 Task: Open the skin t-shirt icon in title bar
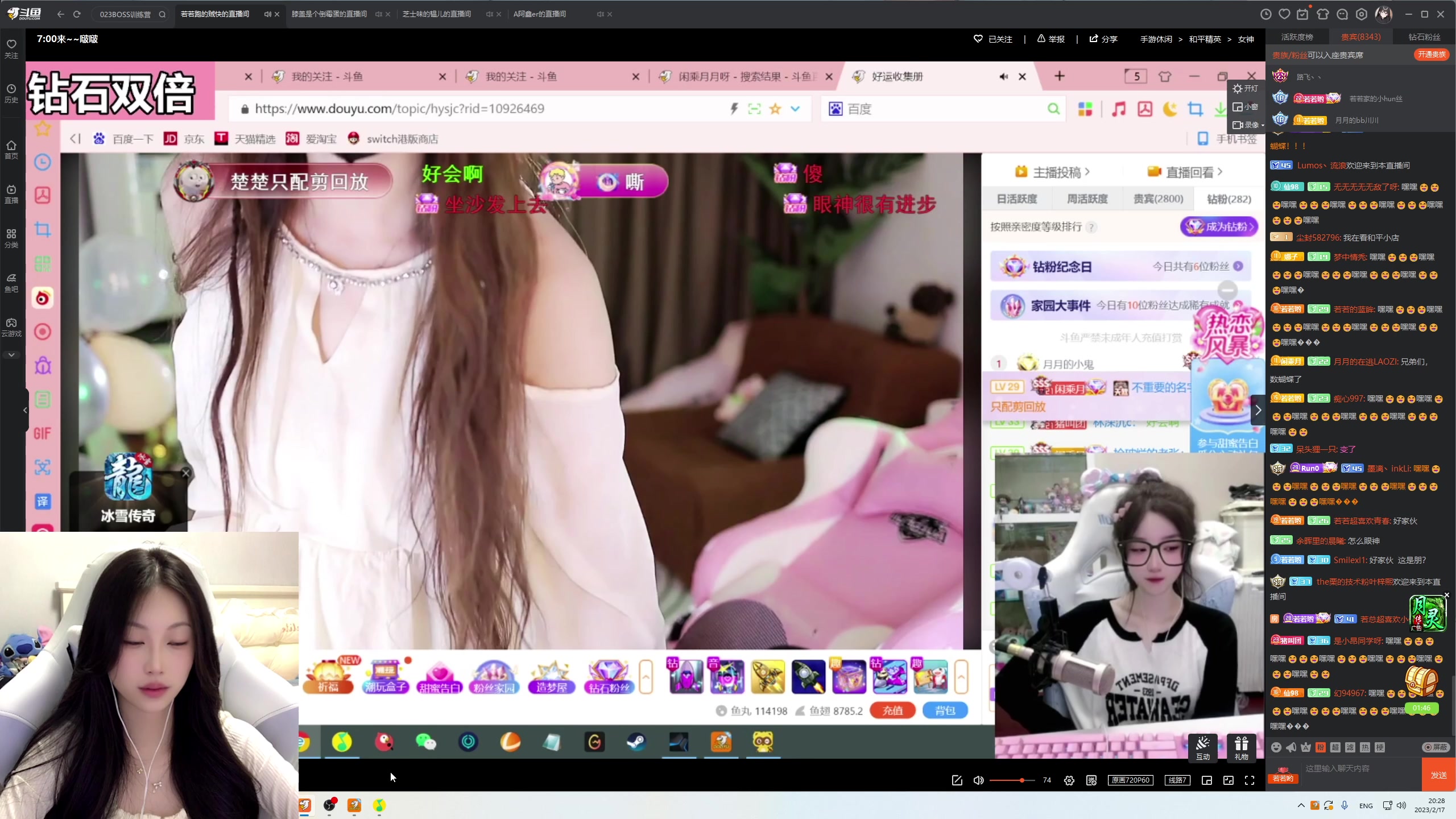pos(1323,14)
